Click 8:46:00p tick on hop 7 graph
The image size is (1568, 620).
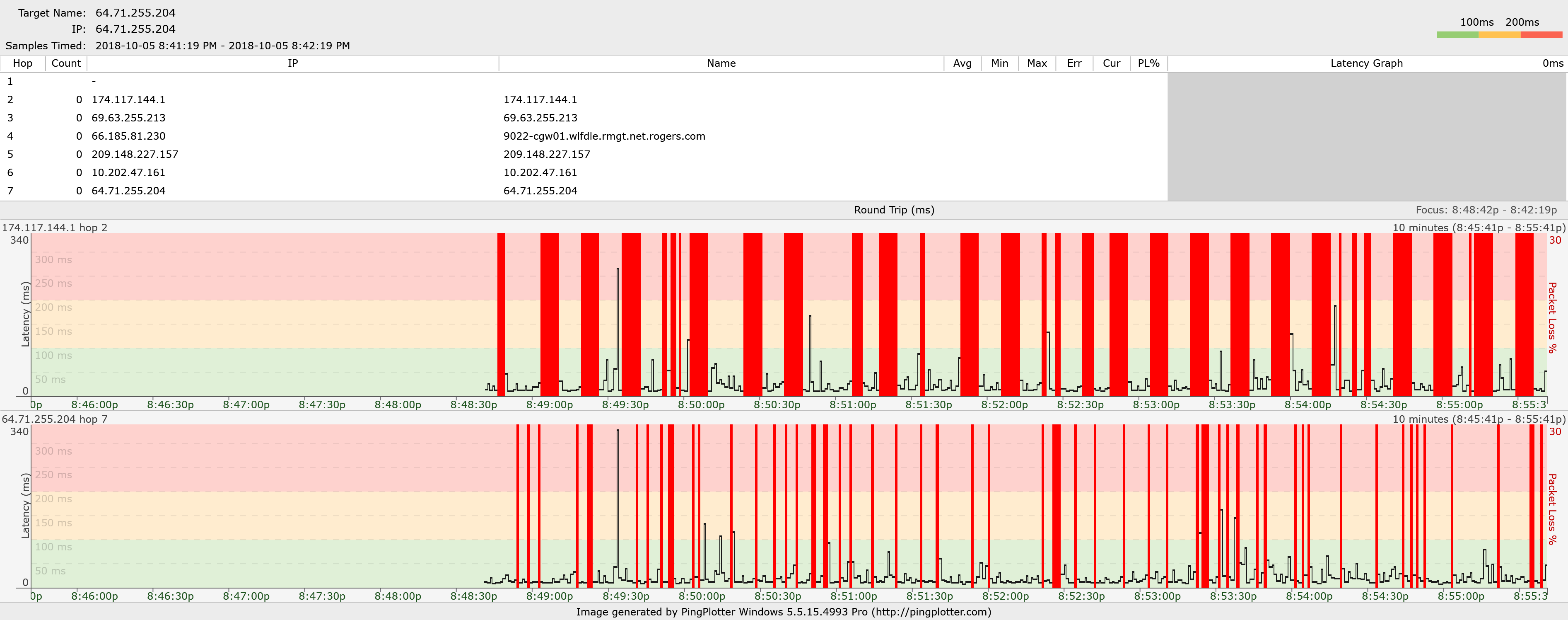(x=94, y=596)
